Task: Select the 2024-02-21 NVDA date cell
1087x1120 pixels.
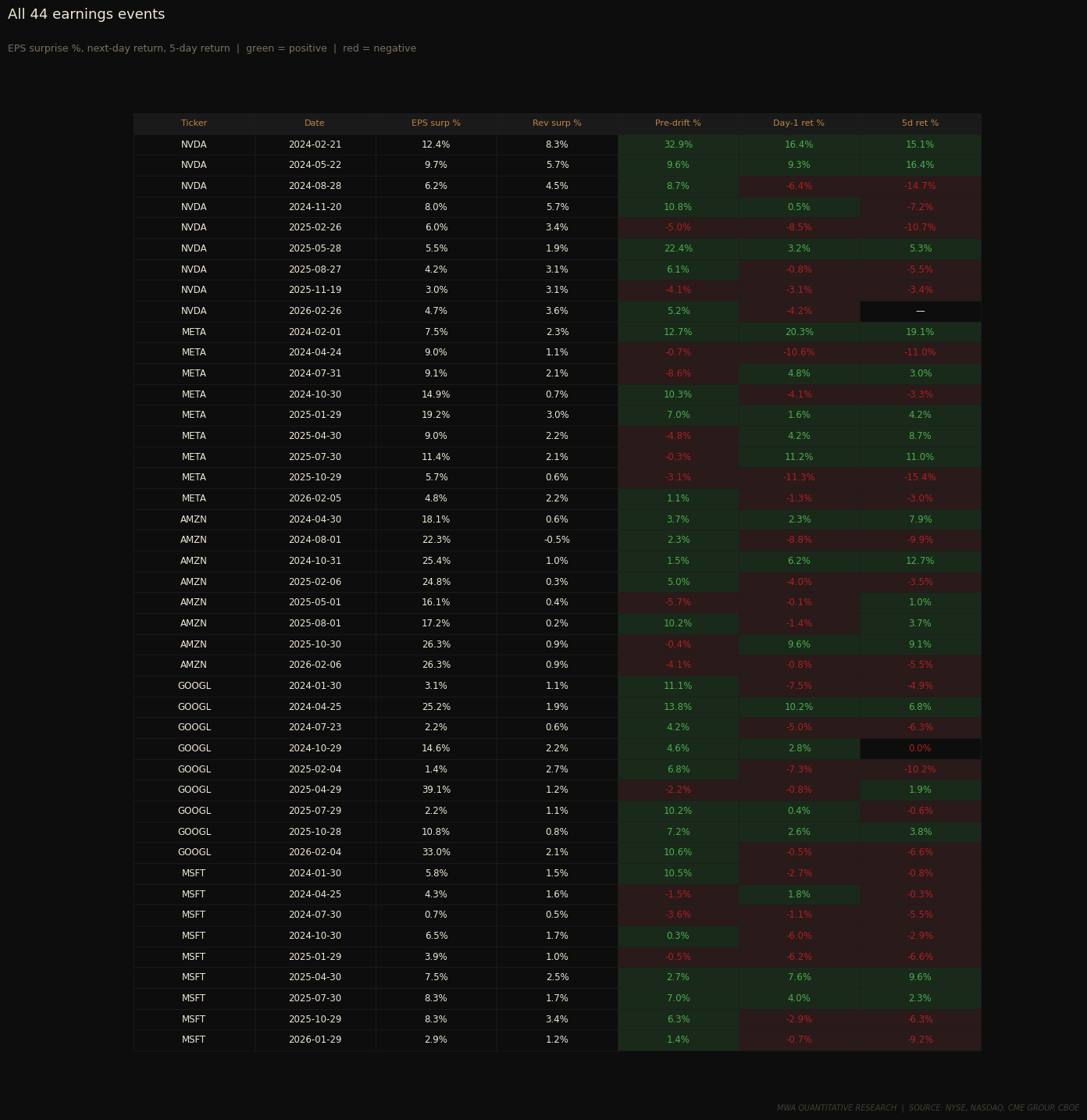Action: (x=315, y=144)
